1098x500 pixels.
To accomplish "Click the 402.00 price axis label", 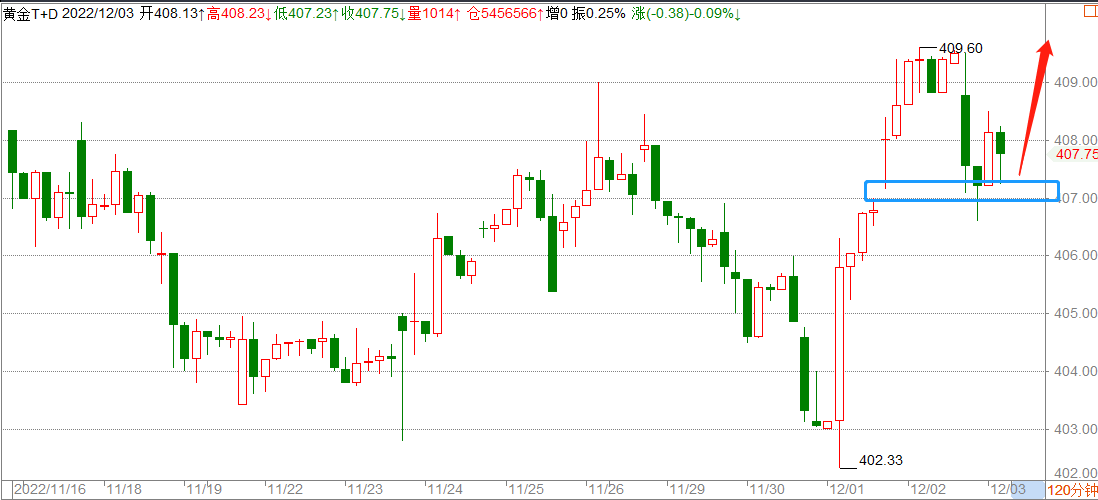I will 1076,473.
